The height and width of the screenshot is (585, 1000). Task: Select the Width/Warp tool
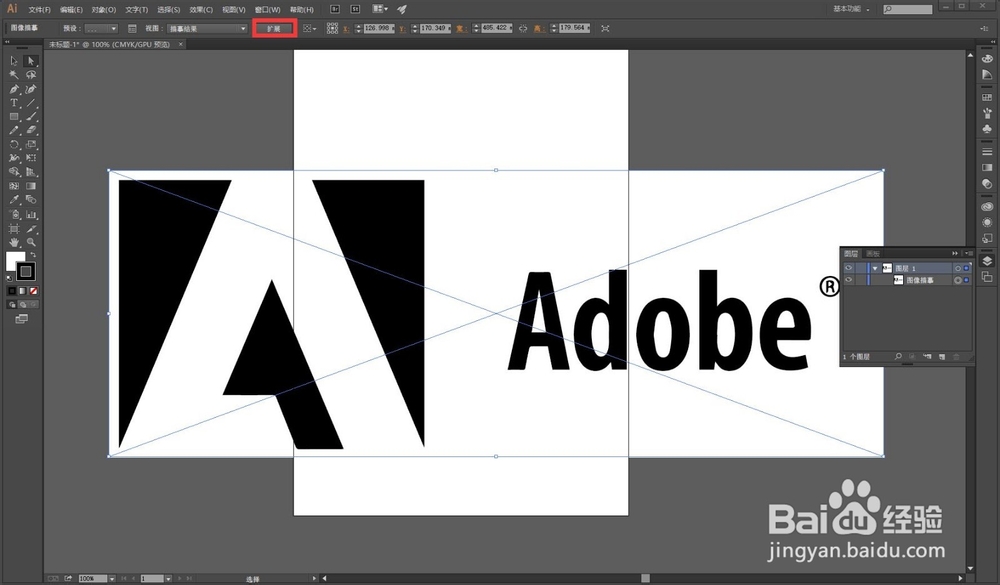pos(14,158)
